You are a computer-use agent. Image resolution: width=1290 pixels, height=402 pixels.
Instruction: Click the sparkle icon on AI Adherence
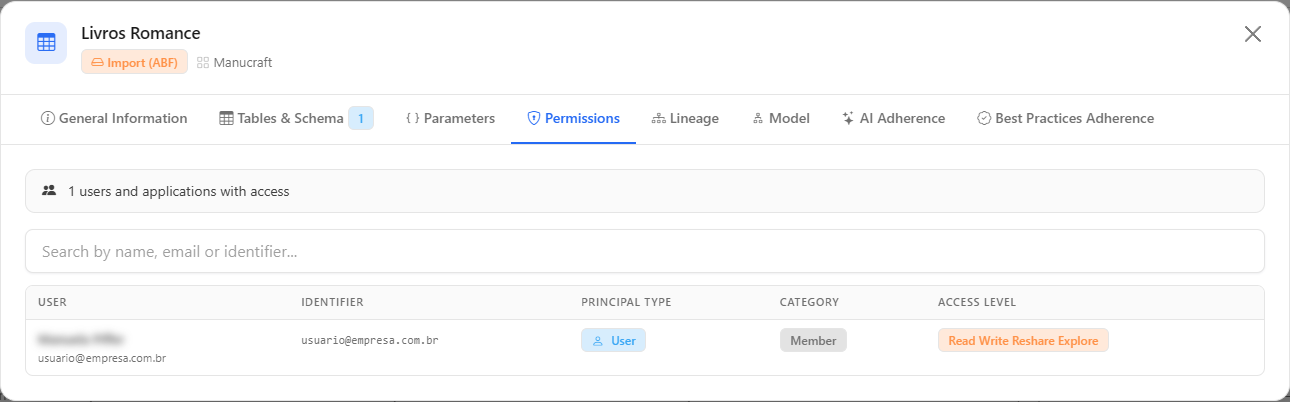(x=848, y=118)
